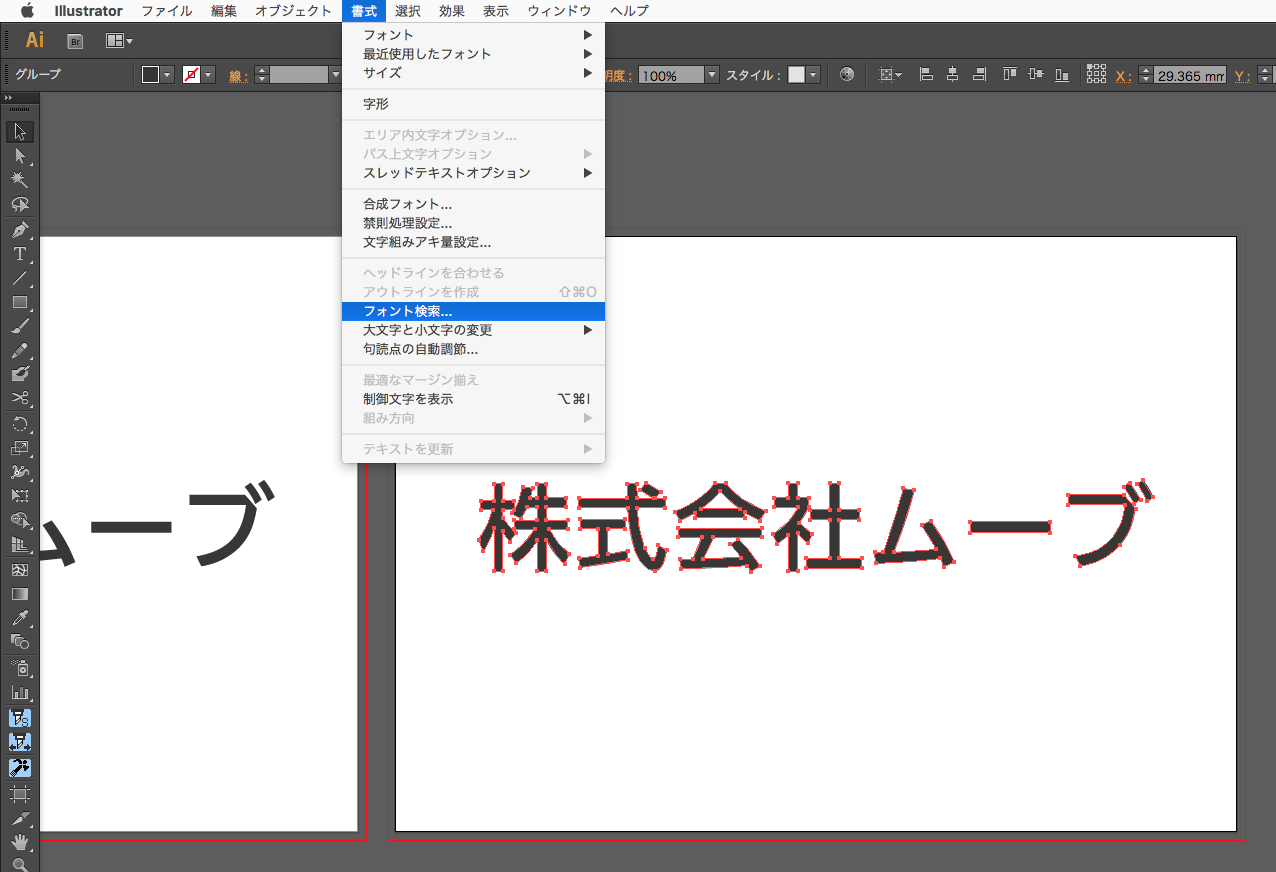Select the Eyedropper tool

(20, 618)
